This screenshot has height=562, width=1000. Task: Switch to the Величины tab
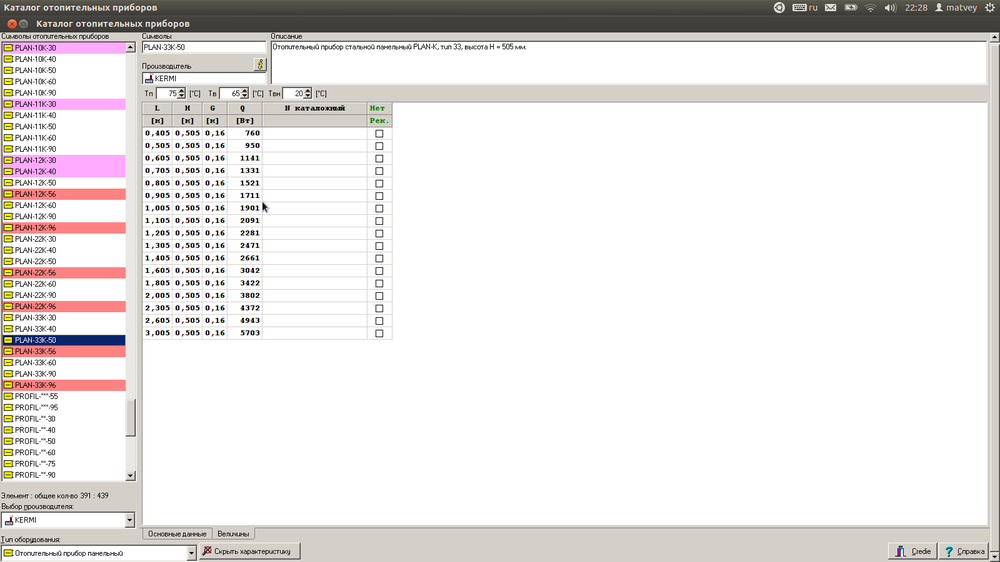(x=233, y=534)
